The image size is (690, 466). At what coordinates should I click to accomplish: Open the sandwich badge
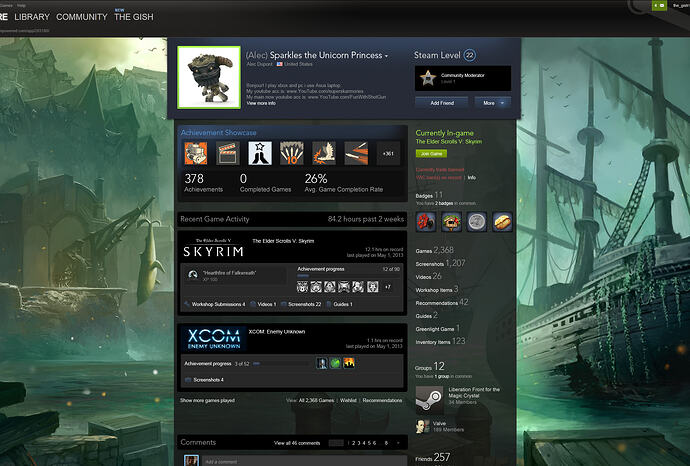point(503,221)
